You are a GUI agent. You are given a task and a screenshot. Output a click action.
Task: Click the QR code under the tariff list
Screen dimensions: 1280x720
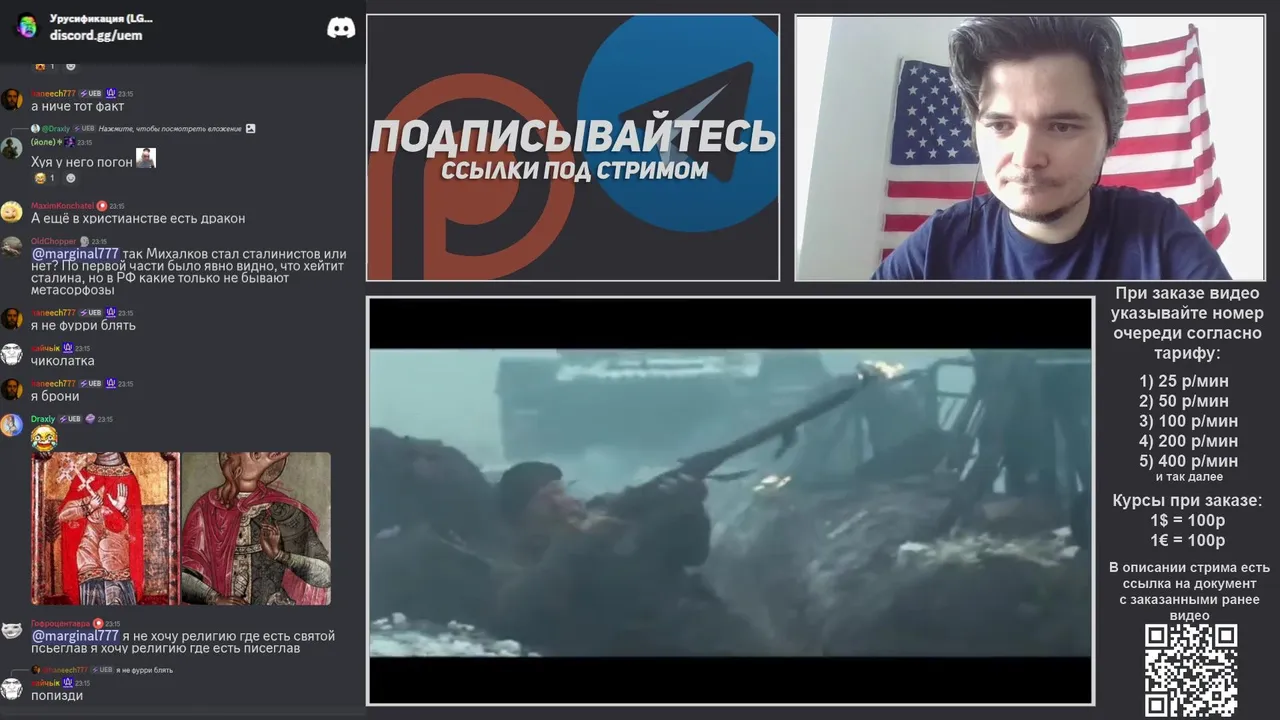[1191, 670]
